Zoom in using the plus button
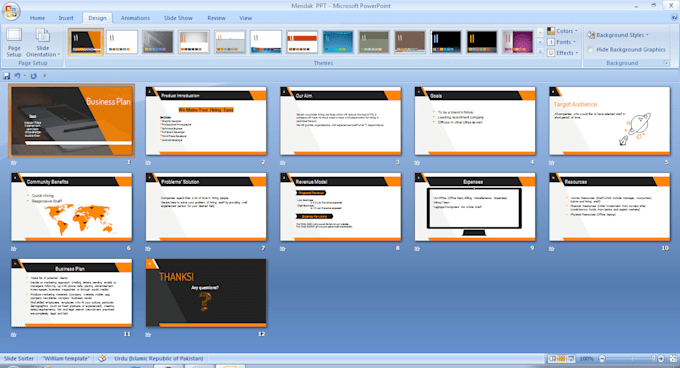Viewport: 680px width, 368px height. [661, 358]
